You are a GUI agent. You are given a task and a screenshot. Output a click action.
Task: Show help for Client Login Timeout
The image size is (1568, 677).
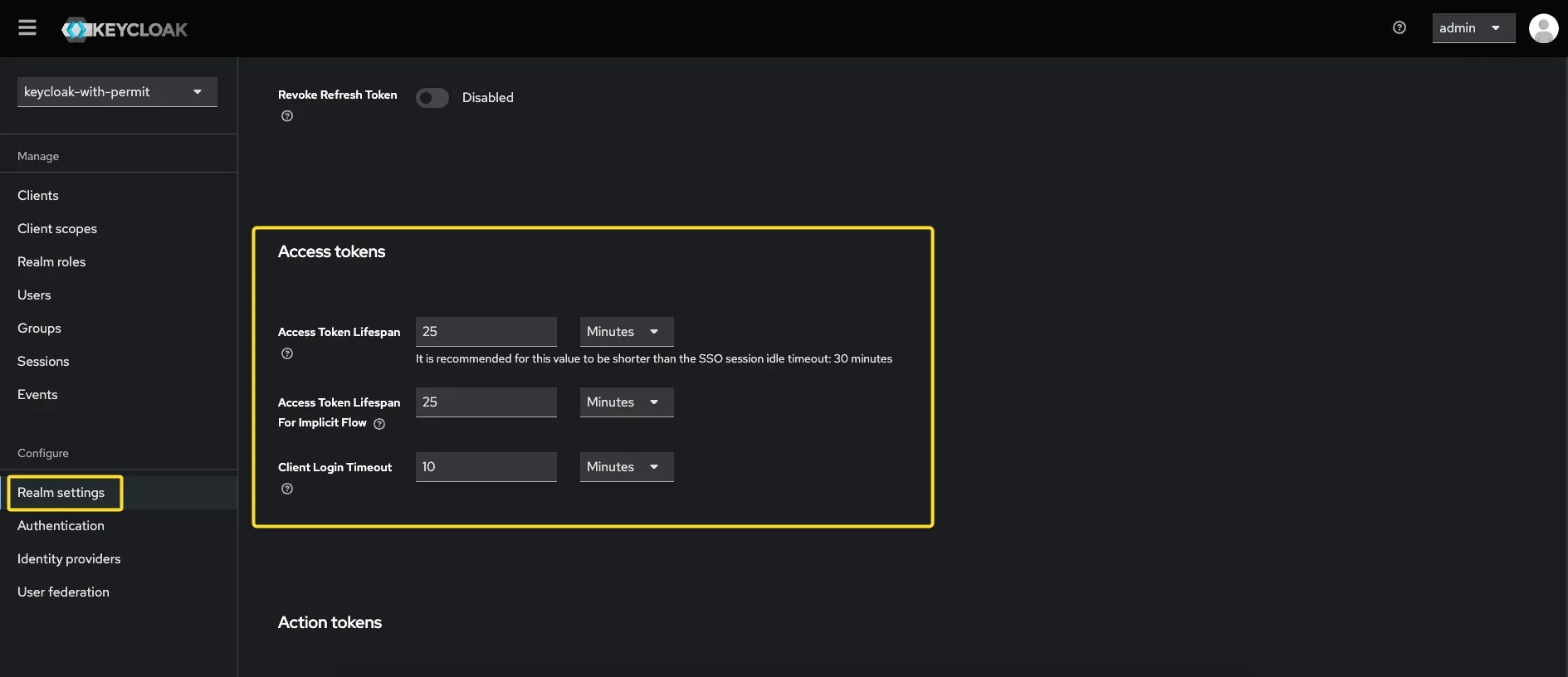tap(287, 489)
